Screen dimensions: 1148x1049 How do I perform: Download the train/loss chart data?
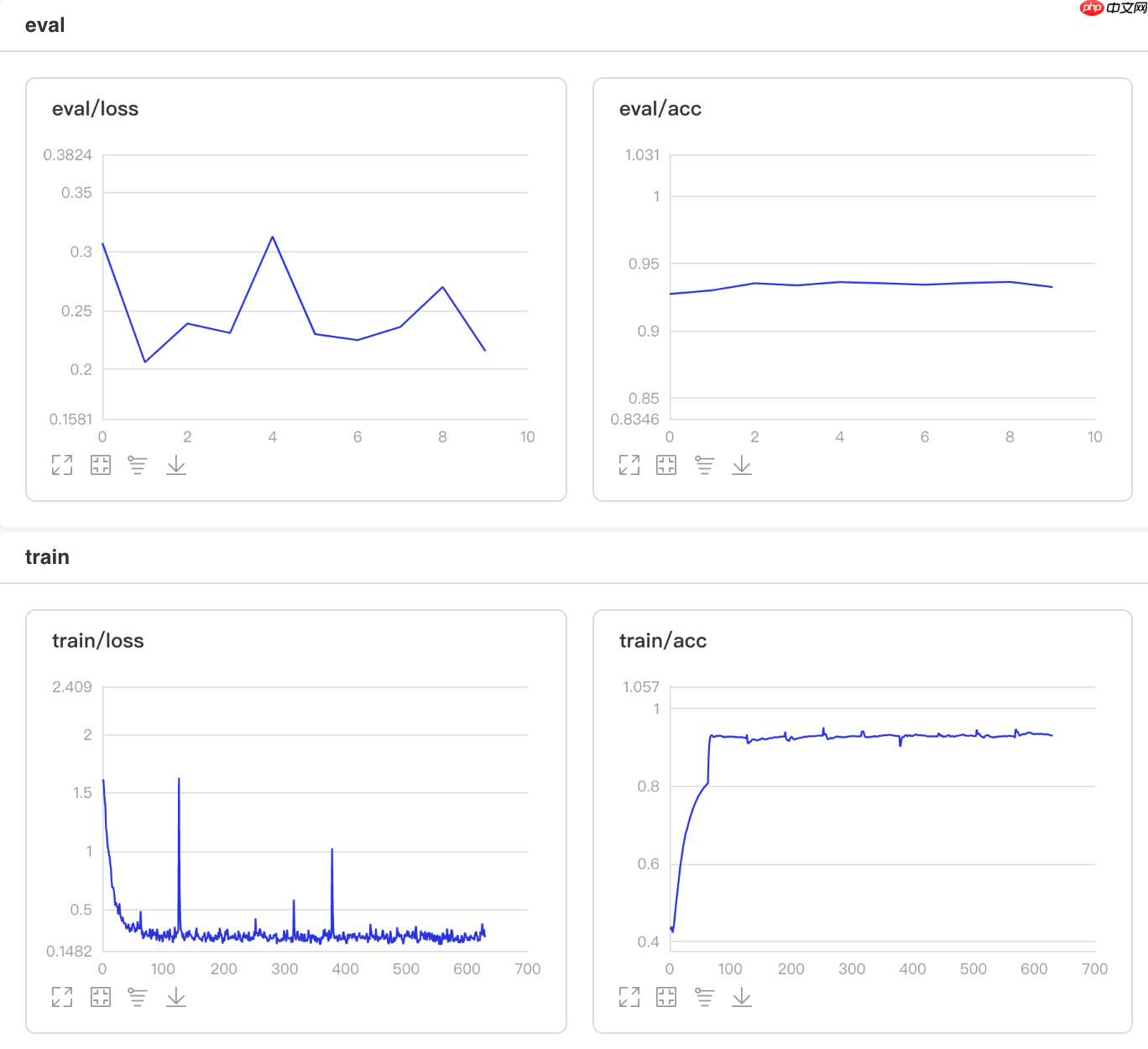(x=176, y=997)
